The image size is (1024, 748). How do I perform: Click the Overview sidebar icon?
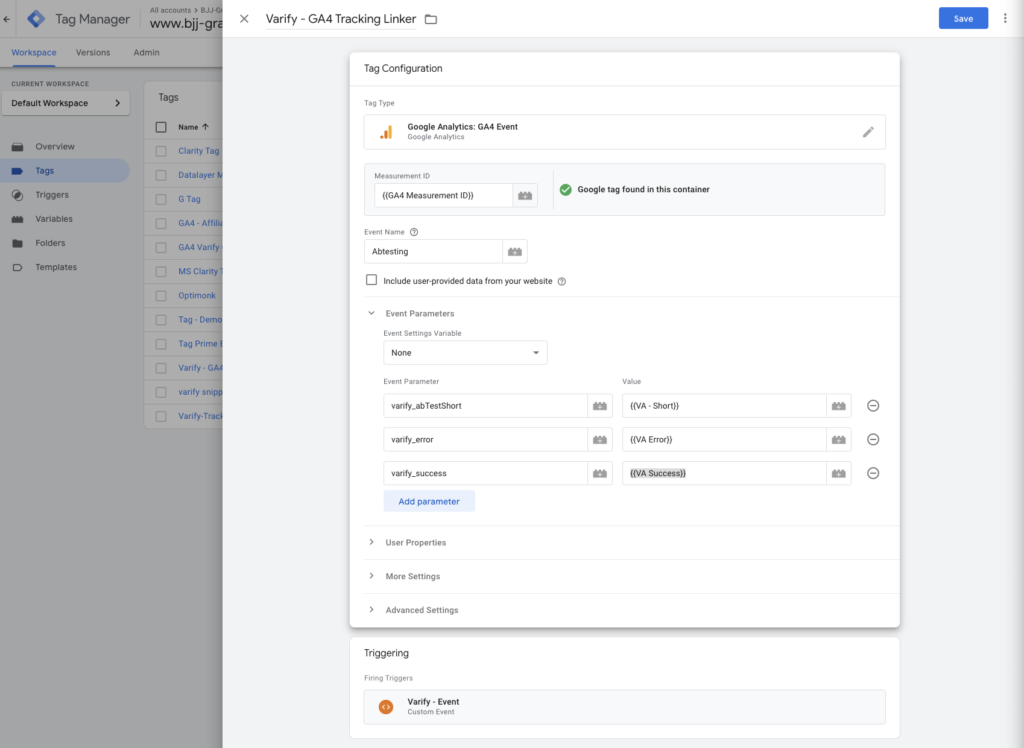pos(18,147)
